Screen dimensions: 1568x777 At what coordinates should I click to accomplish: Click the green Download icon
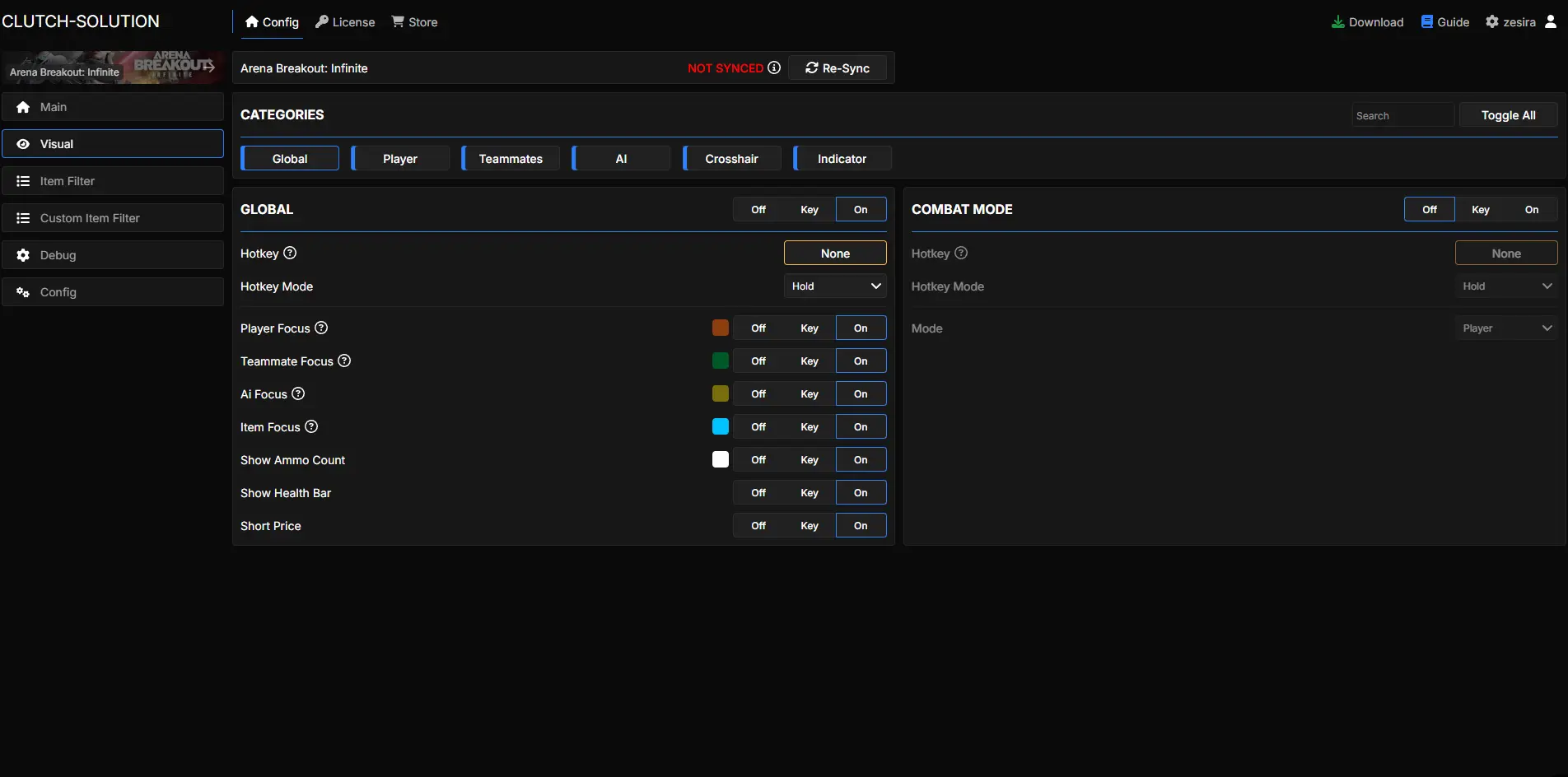pos(1337,22)
